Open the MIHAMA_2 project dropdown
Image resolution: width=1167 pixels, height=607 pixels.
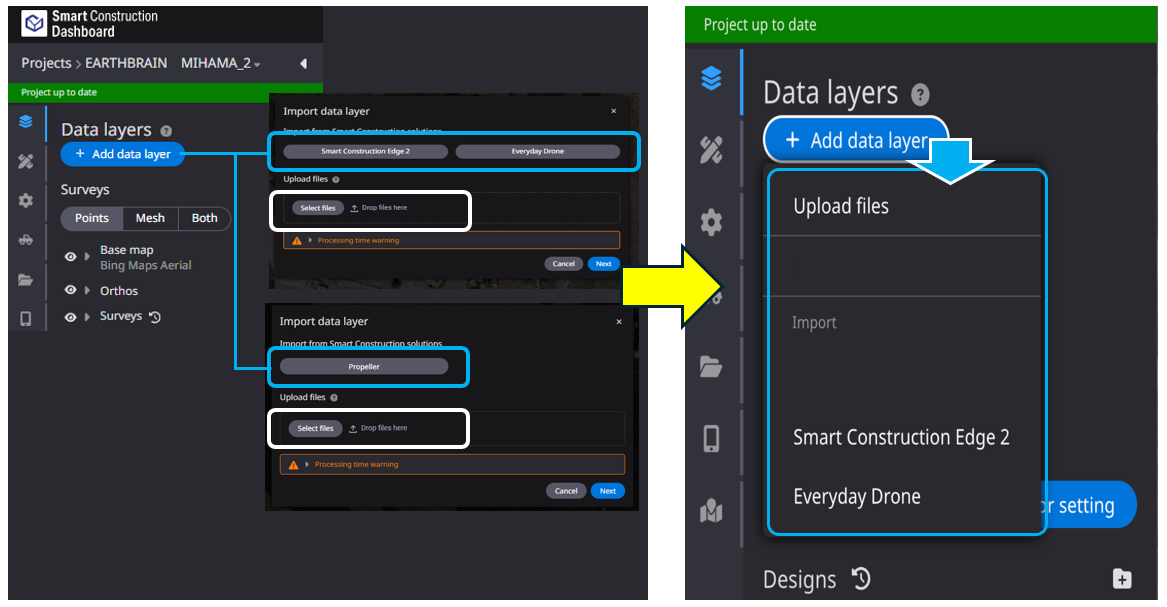(220, 63)
